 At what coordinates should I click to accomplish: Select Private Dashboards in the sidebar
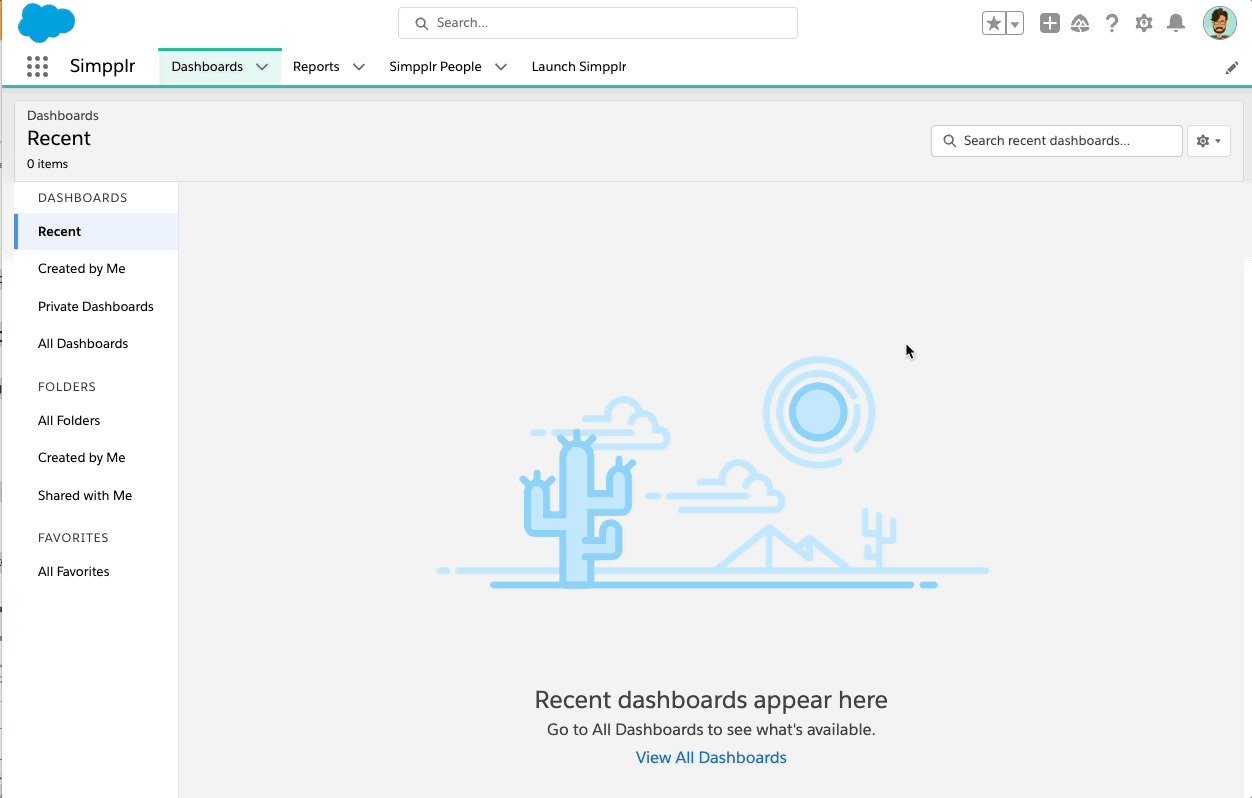[95, 306]
